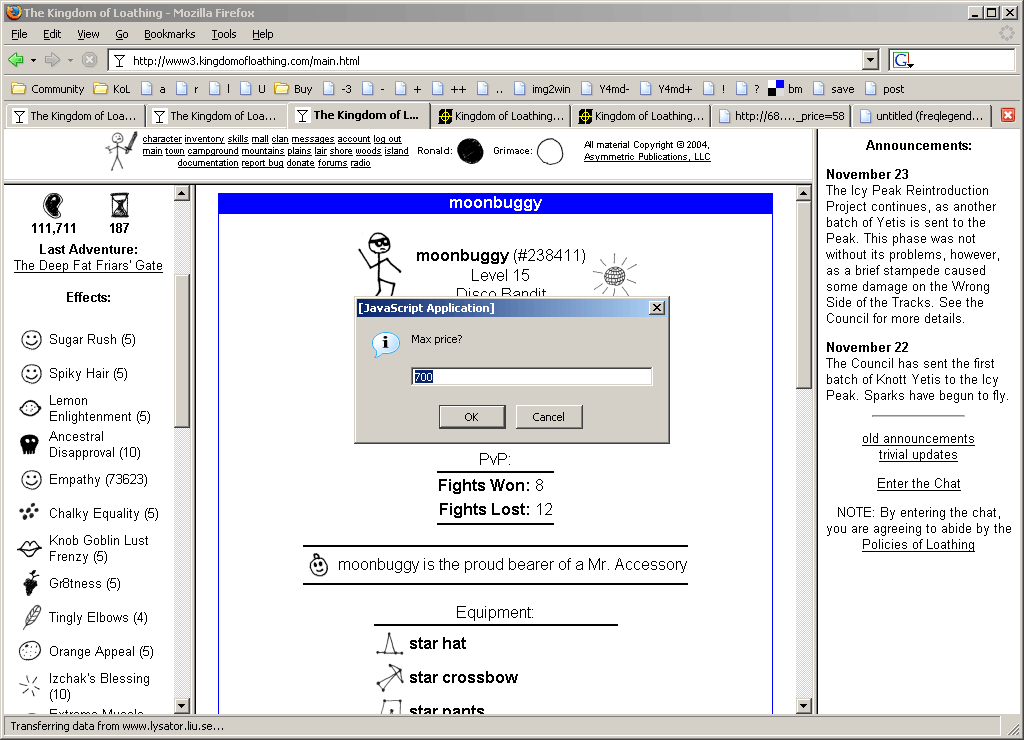Close the JavaScript Application dialog
Screen dimensions: 1024x740
point(657,308)
